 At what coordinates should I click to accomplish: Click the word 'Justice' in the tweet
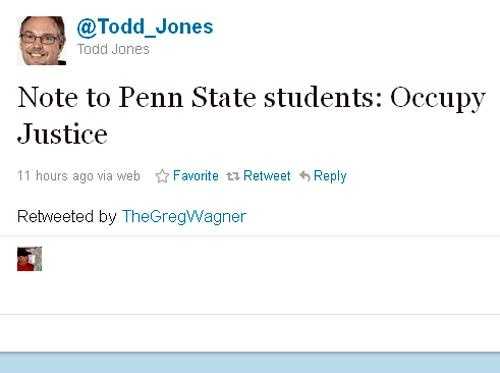(x=62, y=134)
